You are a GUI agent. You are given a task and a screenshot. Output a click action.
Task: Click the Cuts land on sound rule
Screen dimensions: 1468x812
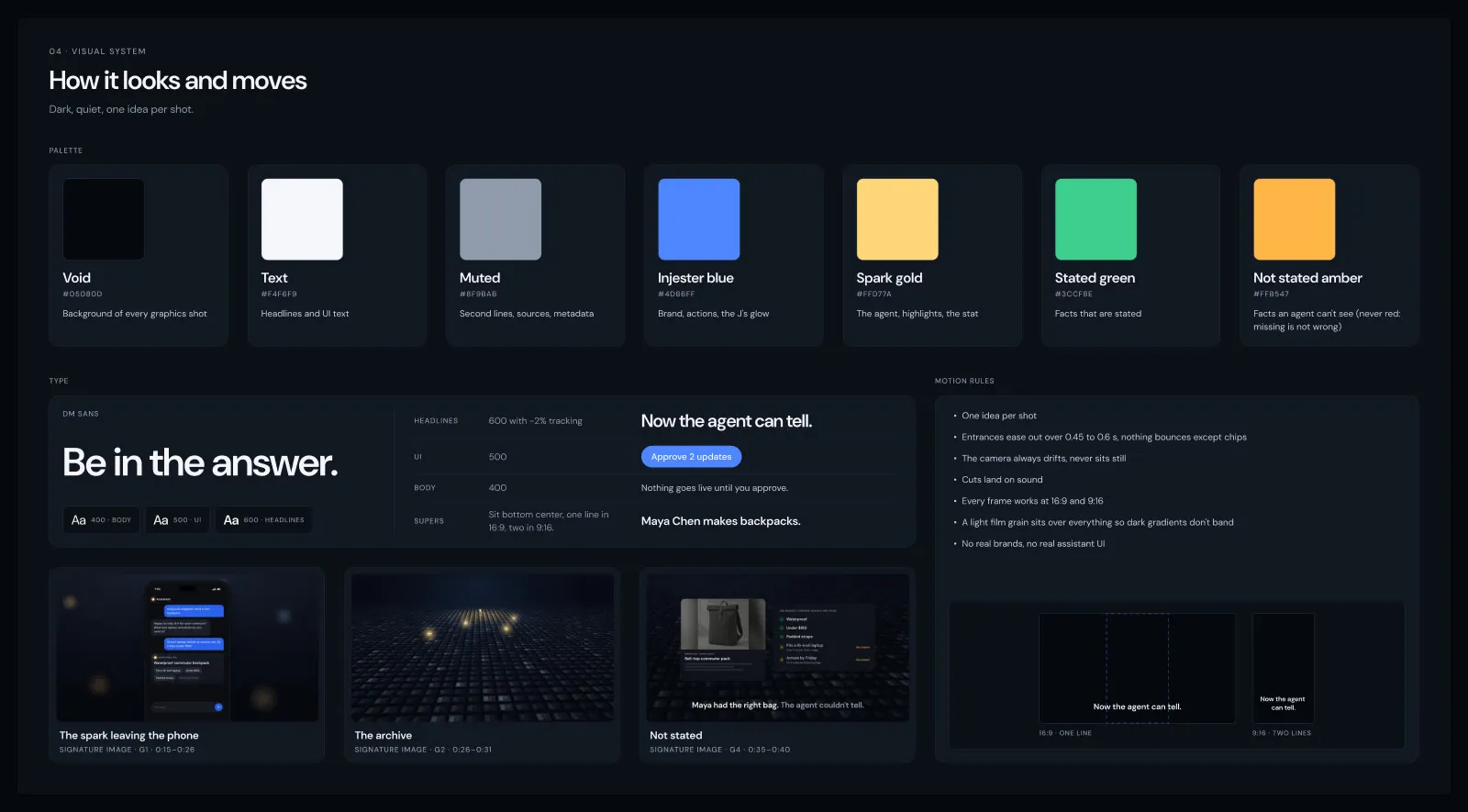1002,480
